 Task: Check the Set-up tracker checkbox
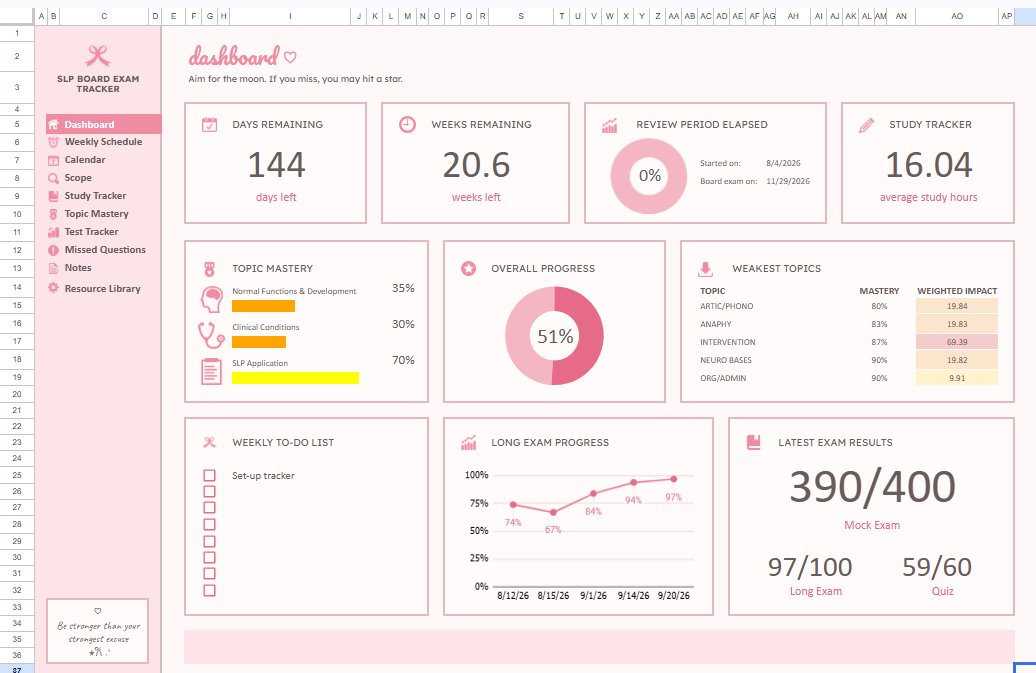click(209, 476)
